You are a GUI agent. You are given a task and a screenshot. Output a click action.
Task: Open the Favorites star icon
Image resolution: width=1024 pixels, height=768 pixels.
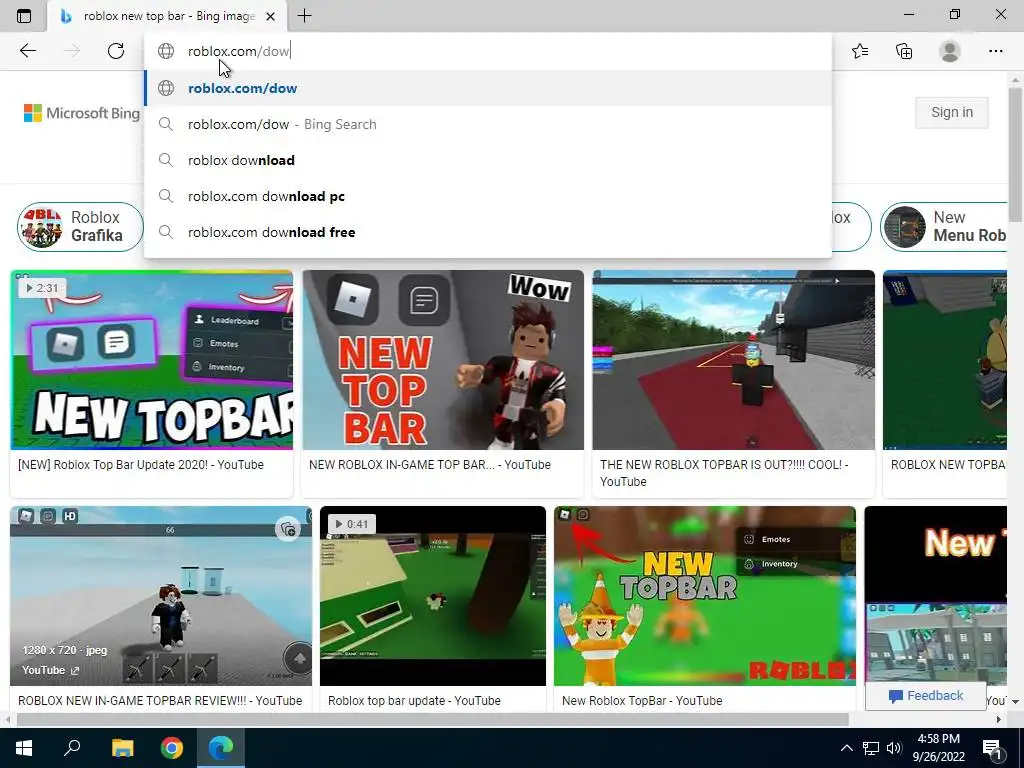pos(860,51)
